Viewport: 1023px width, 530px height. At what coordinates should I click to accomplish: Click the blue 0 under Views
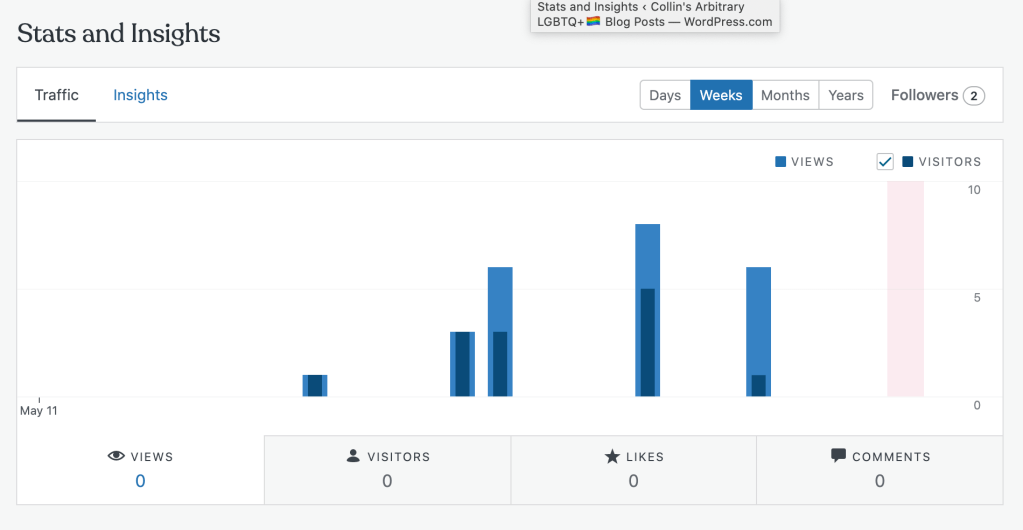point(140,481)
